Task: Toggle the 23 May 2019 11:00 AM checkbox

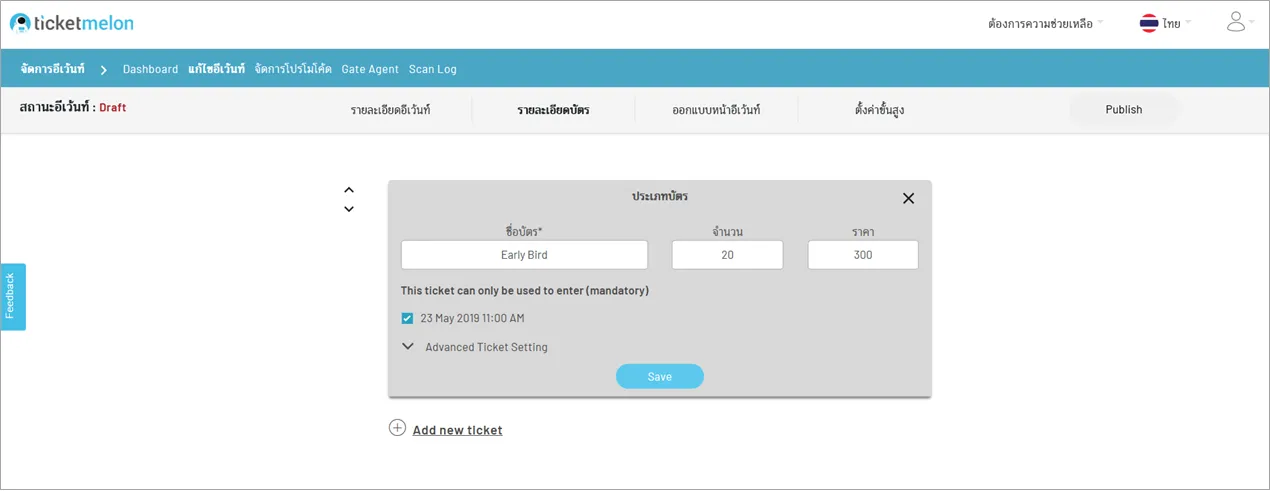Action: [407, 318]
